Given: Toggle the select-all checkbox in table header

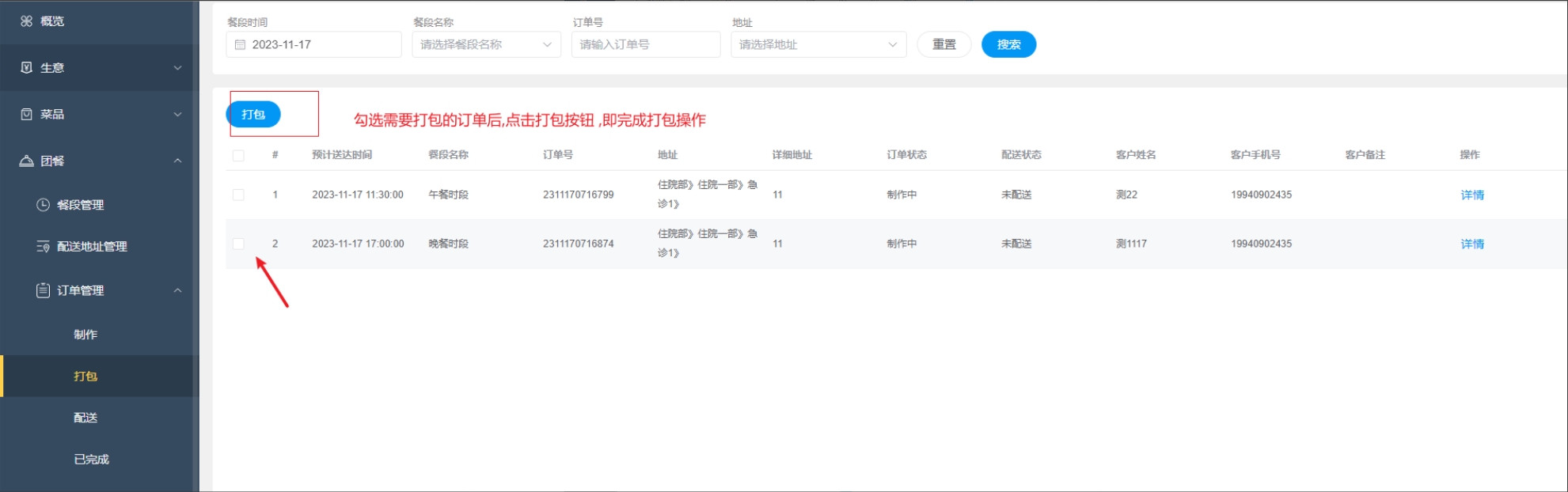Looking at the screenshot, I should click(x=238, y=156).
